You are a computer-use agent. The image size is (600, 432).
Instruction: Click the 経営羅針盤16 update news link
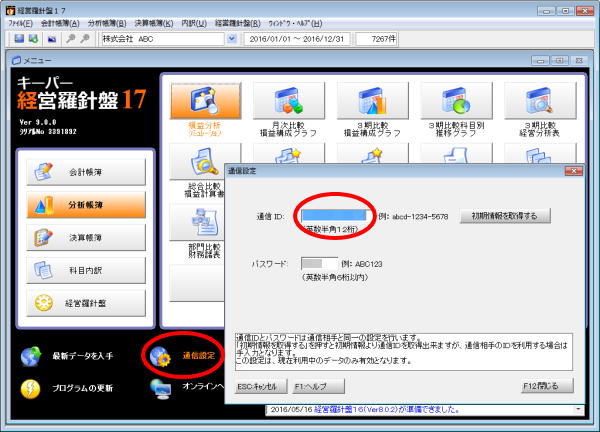pos(386,410)
